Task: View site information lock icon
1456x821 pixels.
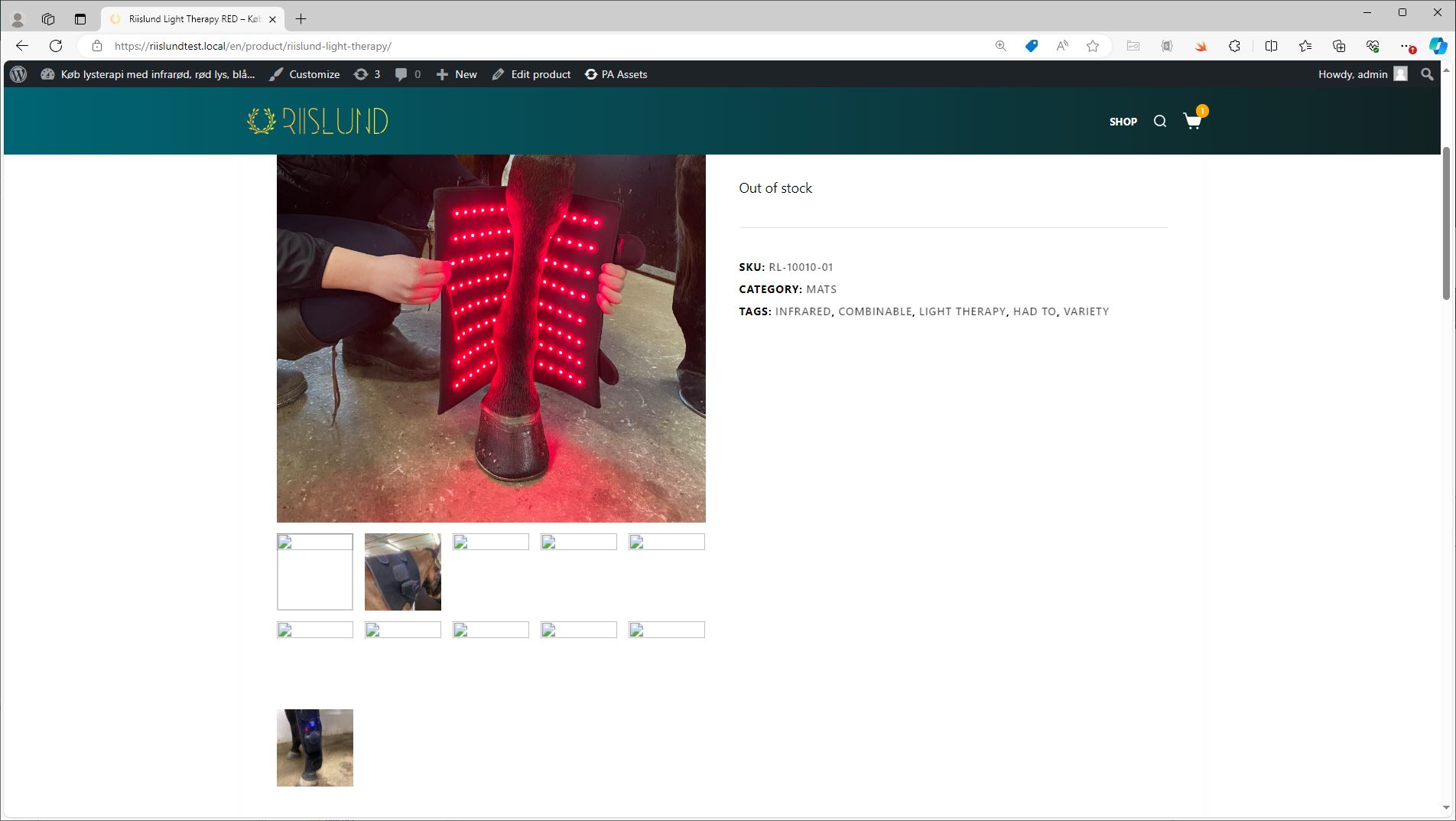Action: coord(97,46)
